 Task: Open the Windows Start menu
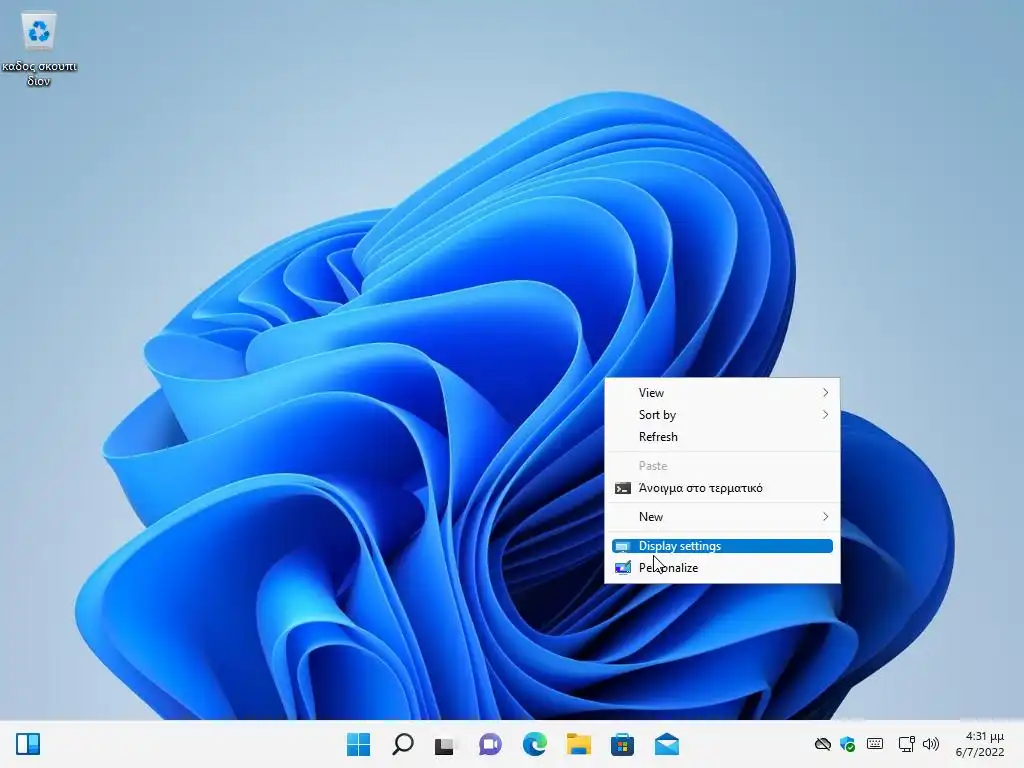pyautogui.click(x=358, y=744)
